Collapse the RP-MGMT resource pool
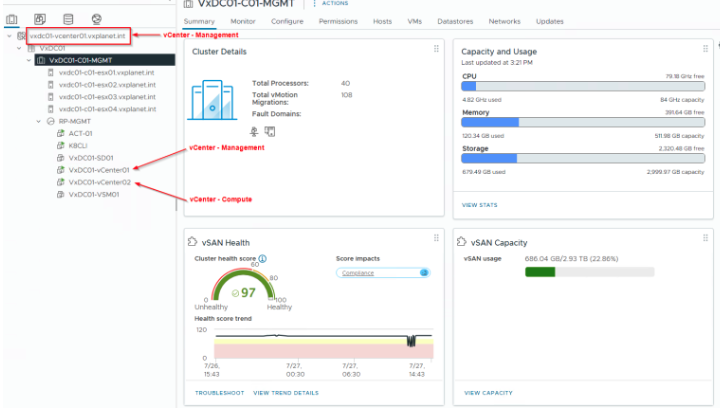Screen dimensions: 720x411 click(x=39, y=121)
